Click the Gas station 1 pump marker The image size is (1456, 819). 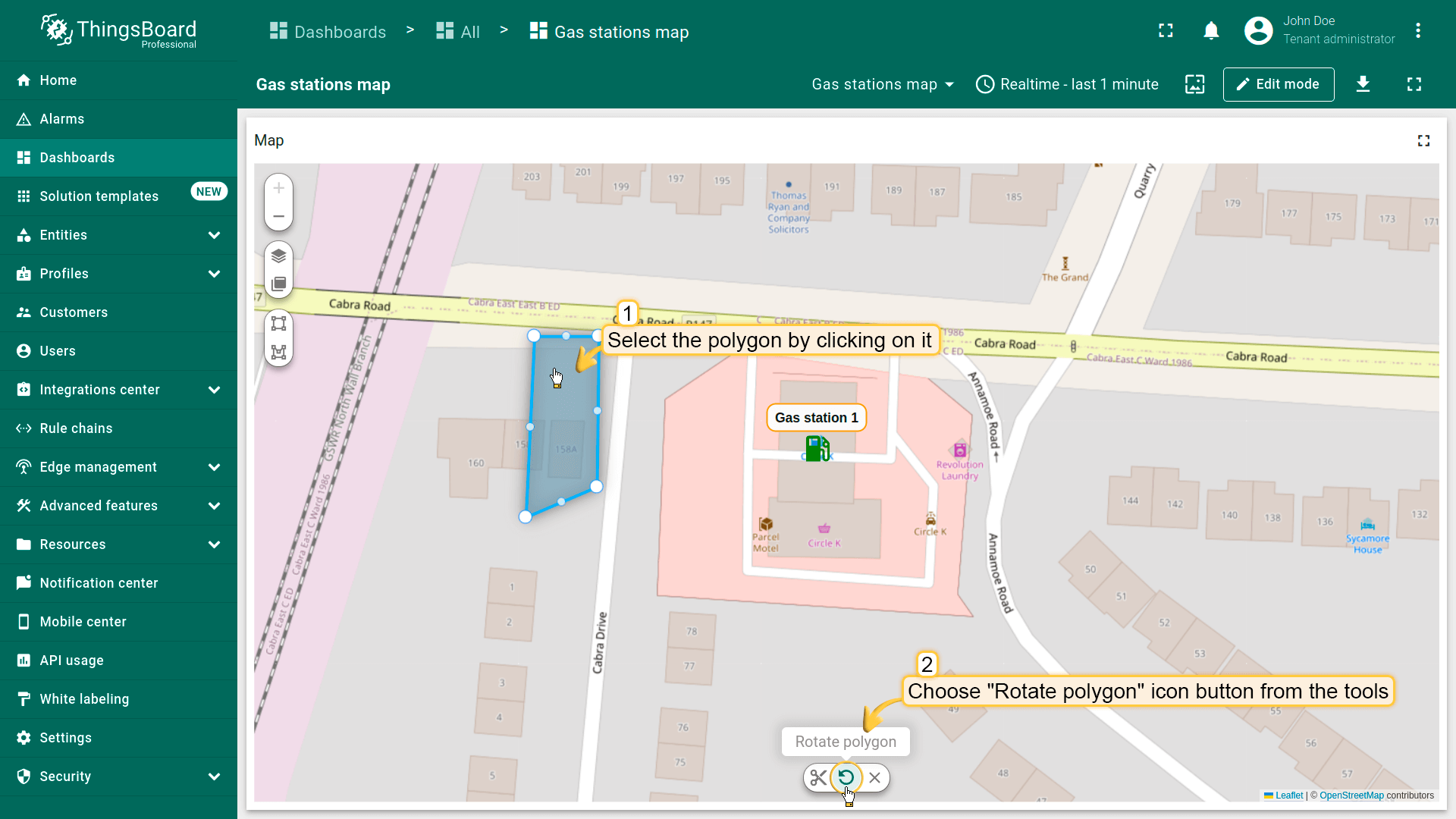click(x=817, y=448)
